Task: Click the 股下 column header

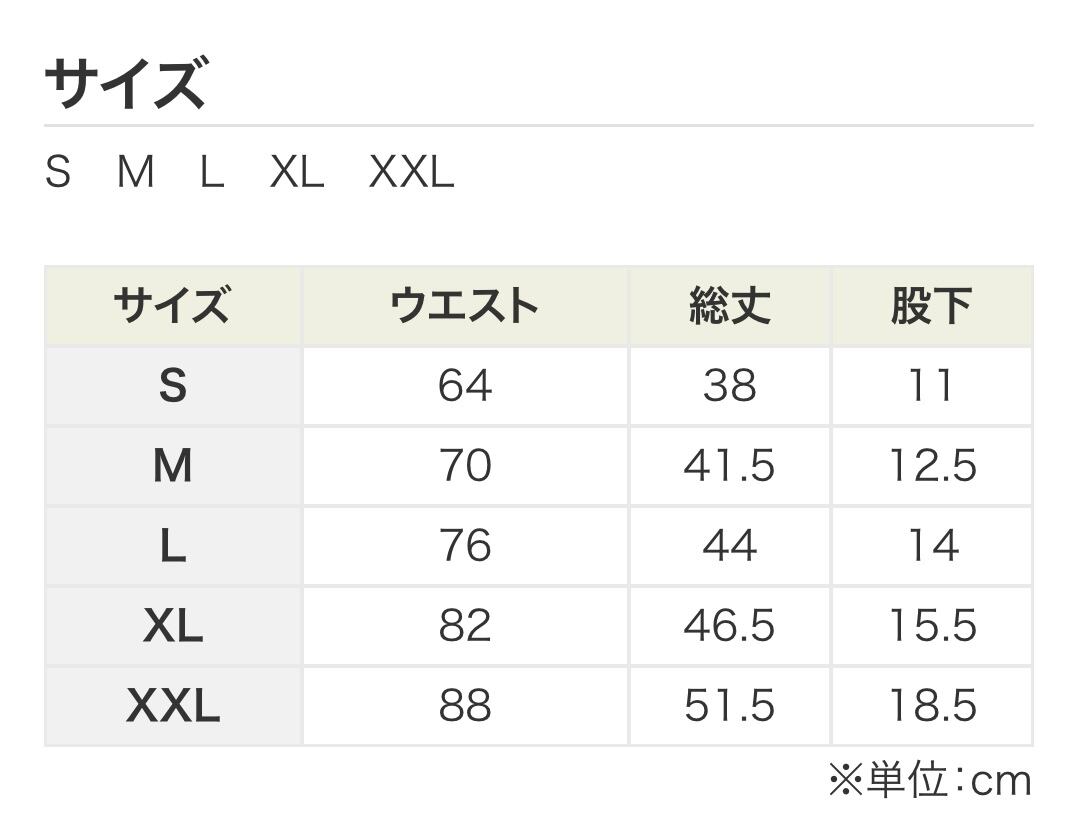Action: 931,306
